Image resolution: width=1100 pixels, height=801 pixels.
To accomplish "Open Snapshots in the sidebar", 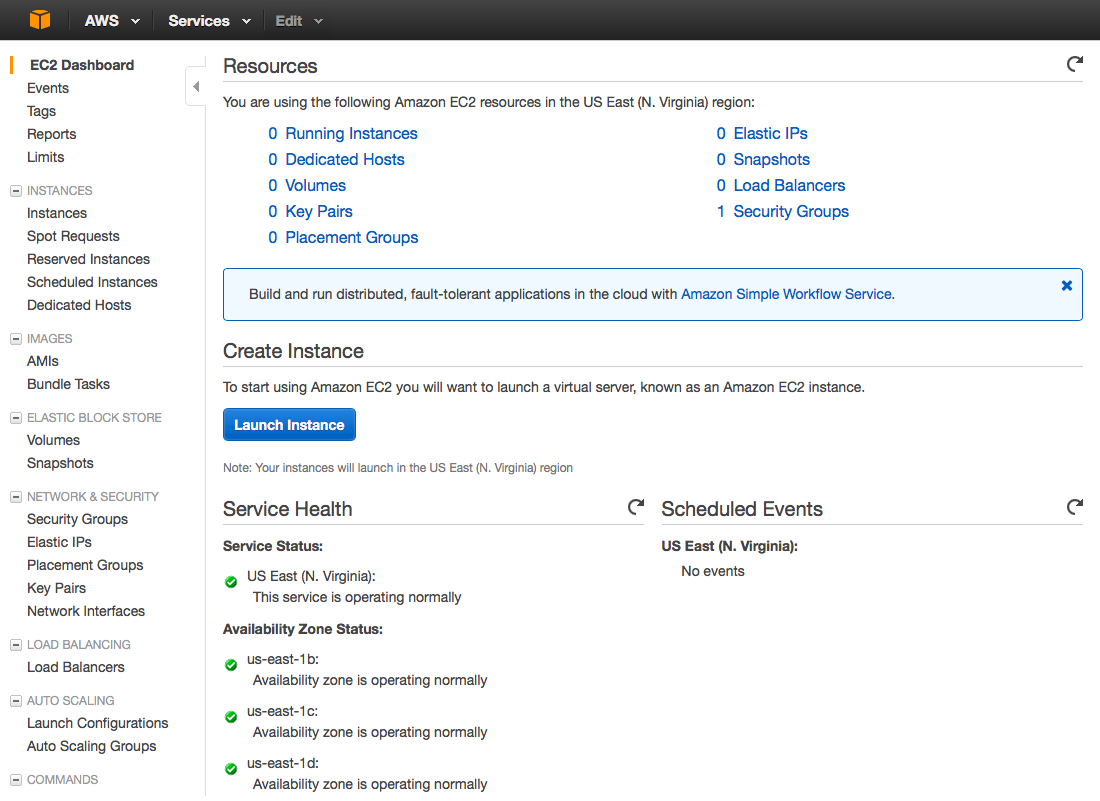I will (60, 464).
